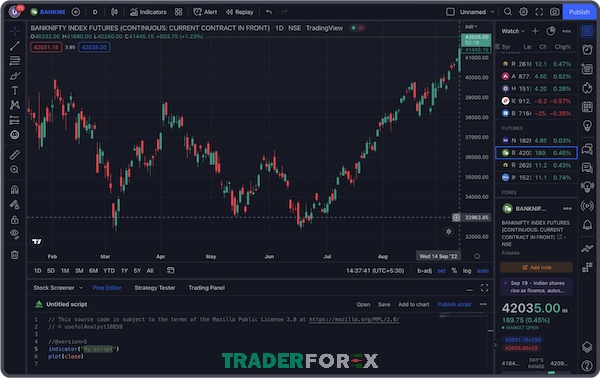This screenshot has width=600, height=378.
Task: Select the selected B 420 futures watchlist row
Action: (x=536, y=153)
